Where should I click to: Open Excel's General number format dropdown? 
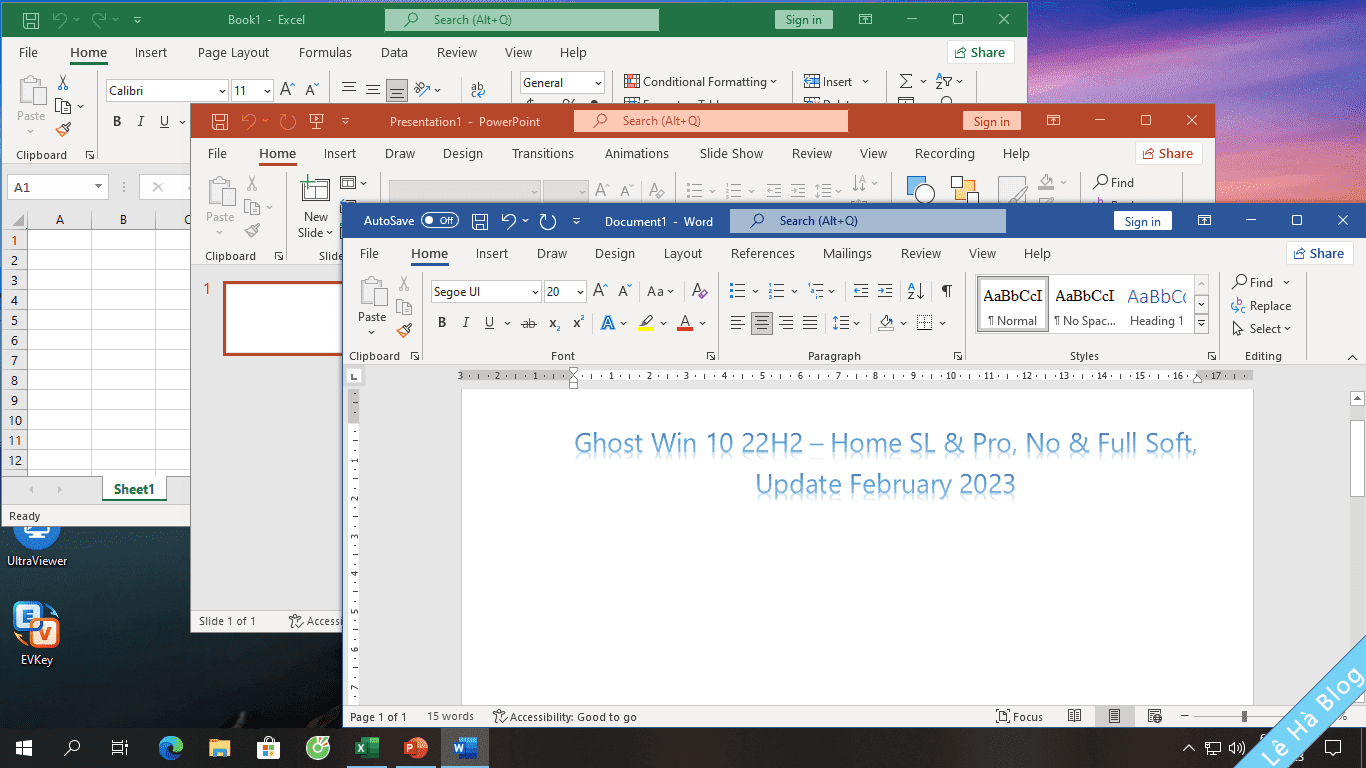pos(598,83)
